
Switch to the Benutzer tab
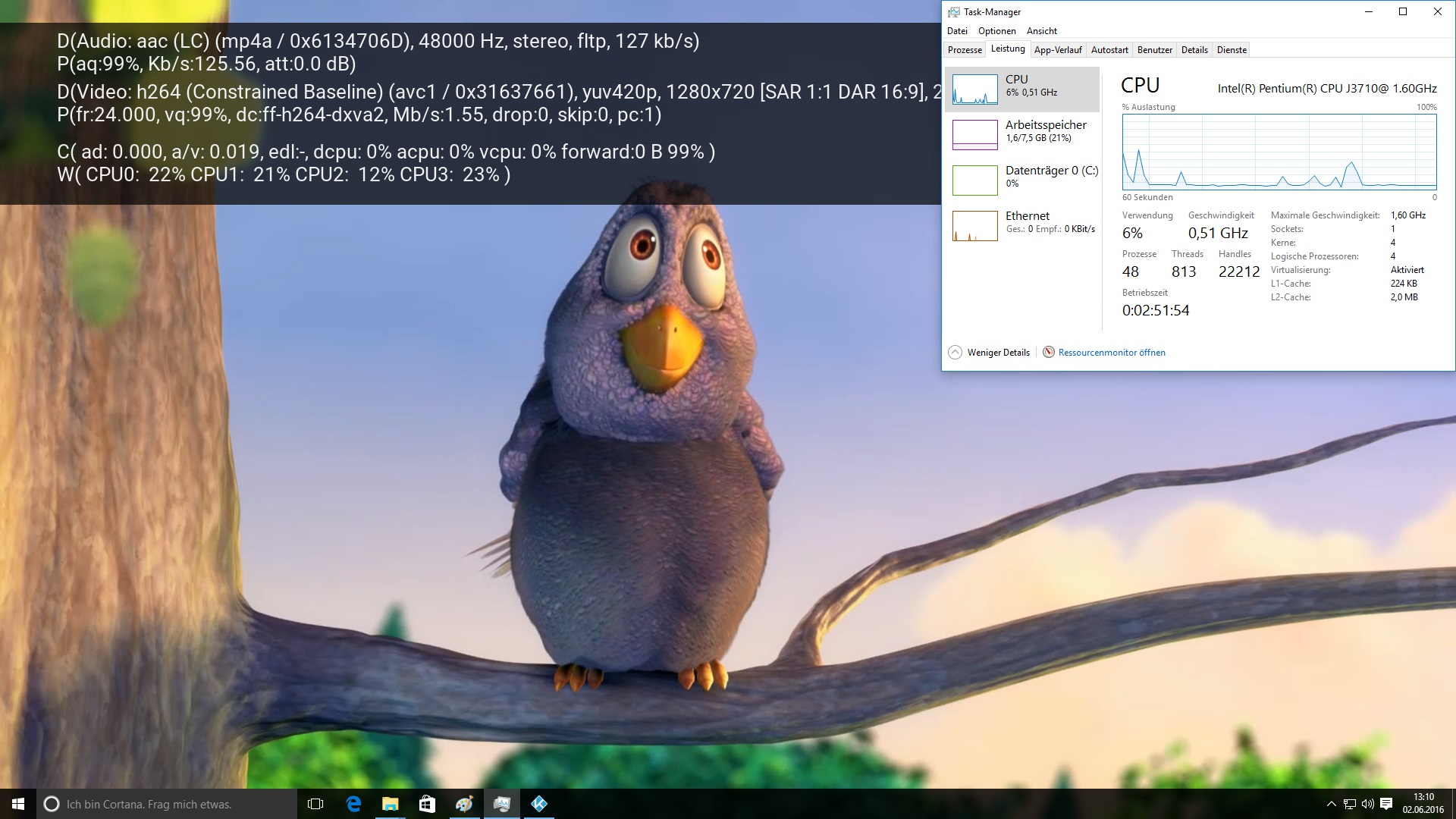point(1155,50)
